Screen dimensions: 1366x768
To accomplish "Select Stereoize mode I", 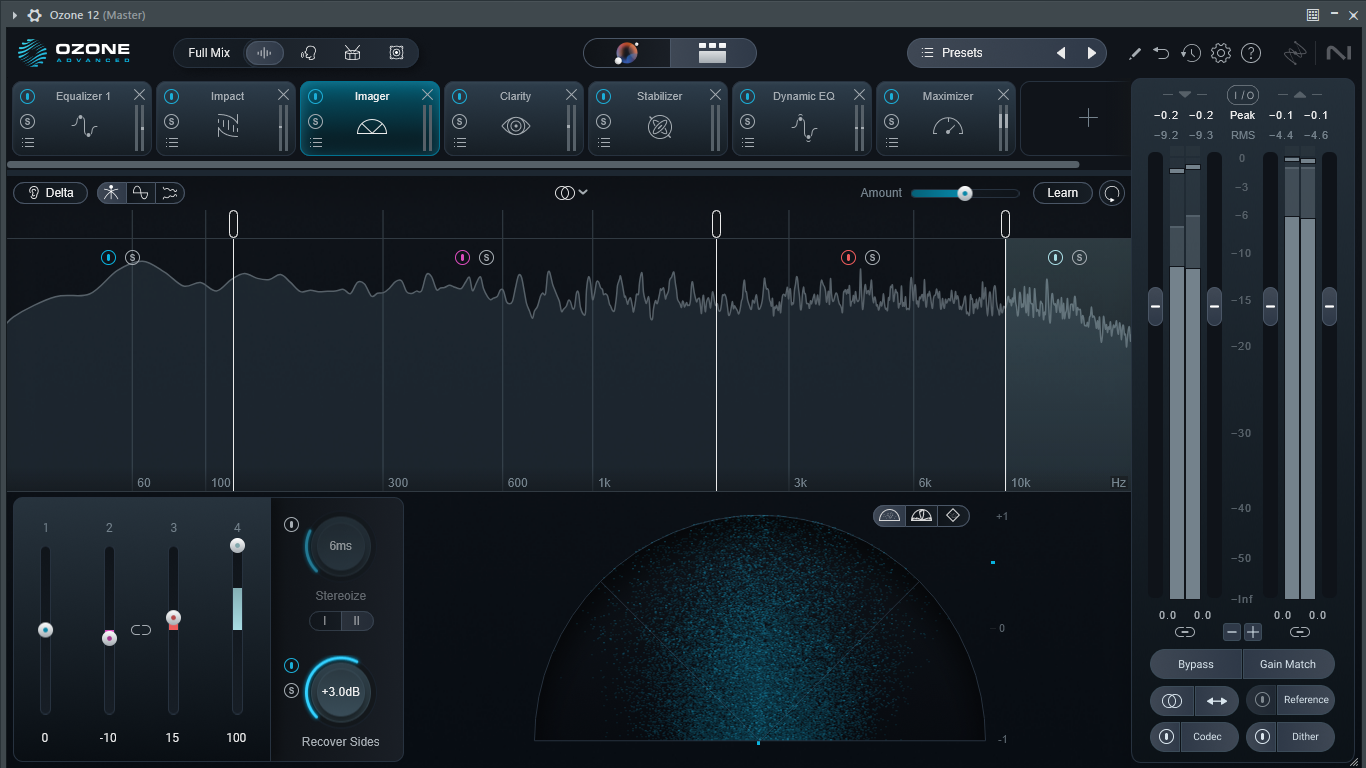I will pos(325,621).
